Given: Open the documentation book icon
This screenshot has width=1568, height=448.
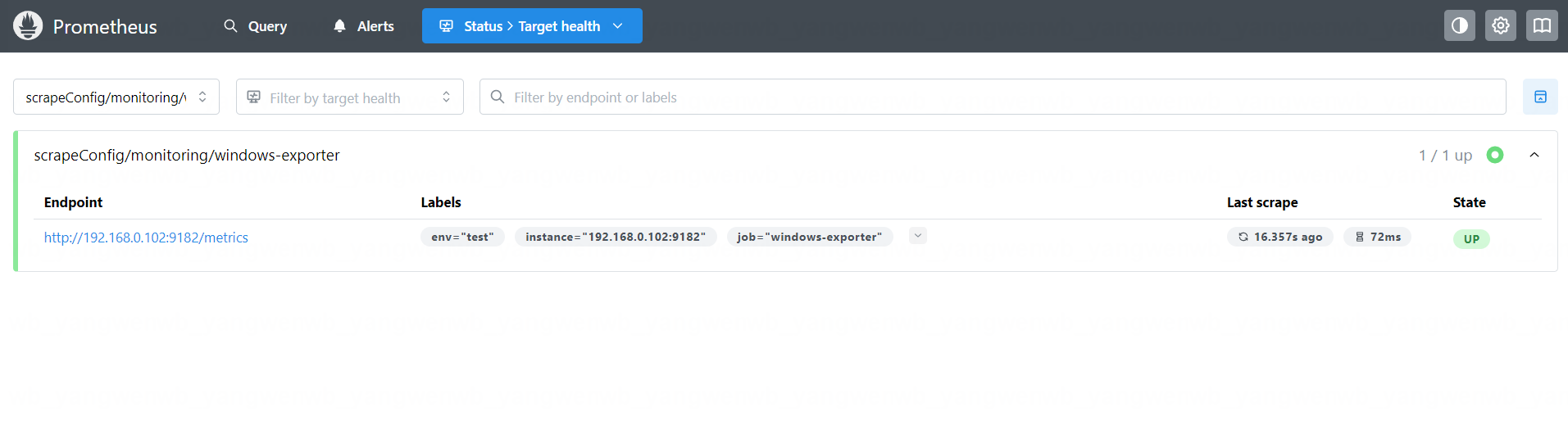Looking at the screenshot, I should coord(1541,26).
